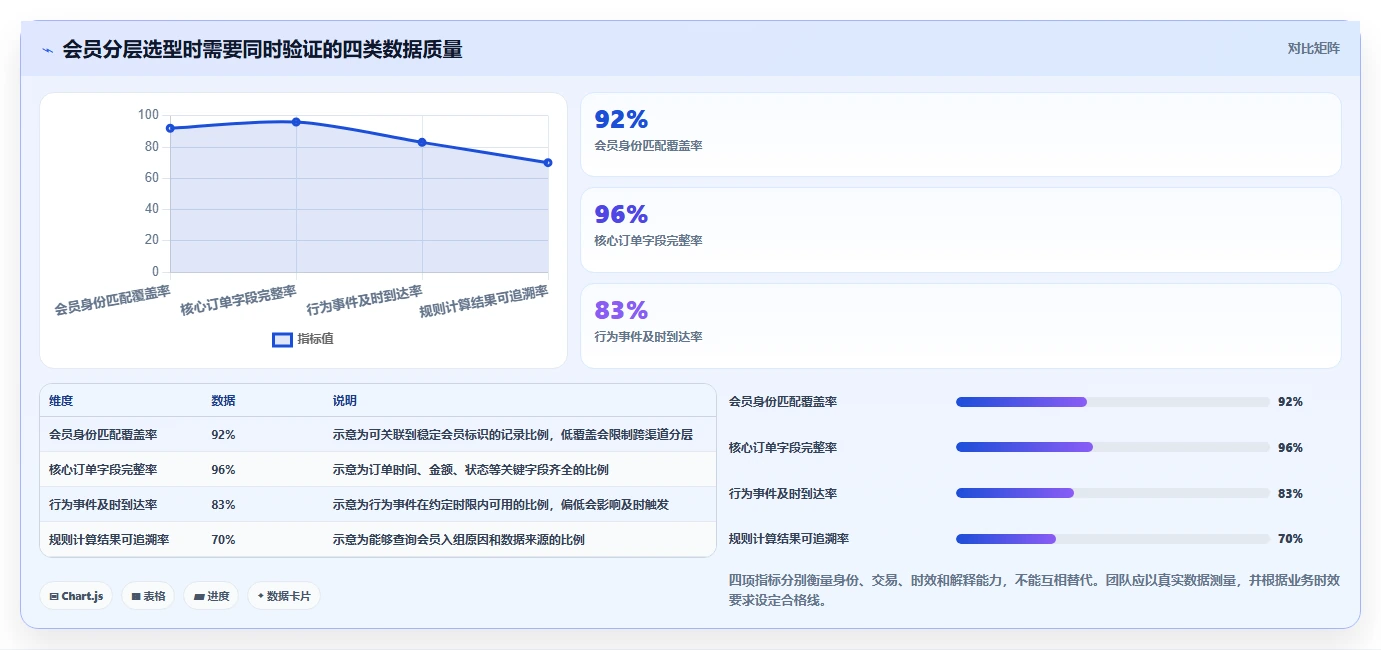Click the 进度 tag chip

click(x=211, y=596)
